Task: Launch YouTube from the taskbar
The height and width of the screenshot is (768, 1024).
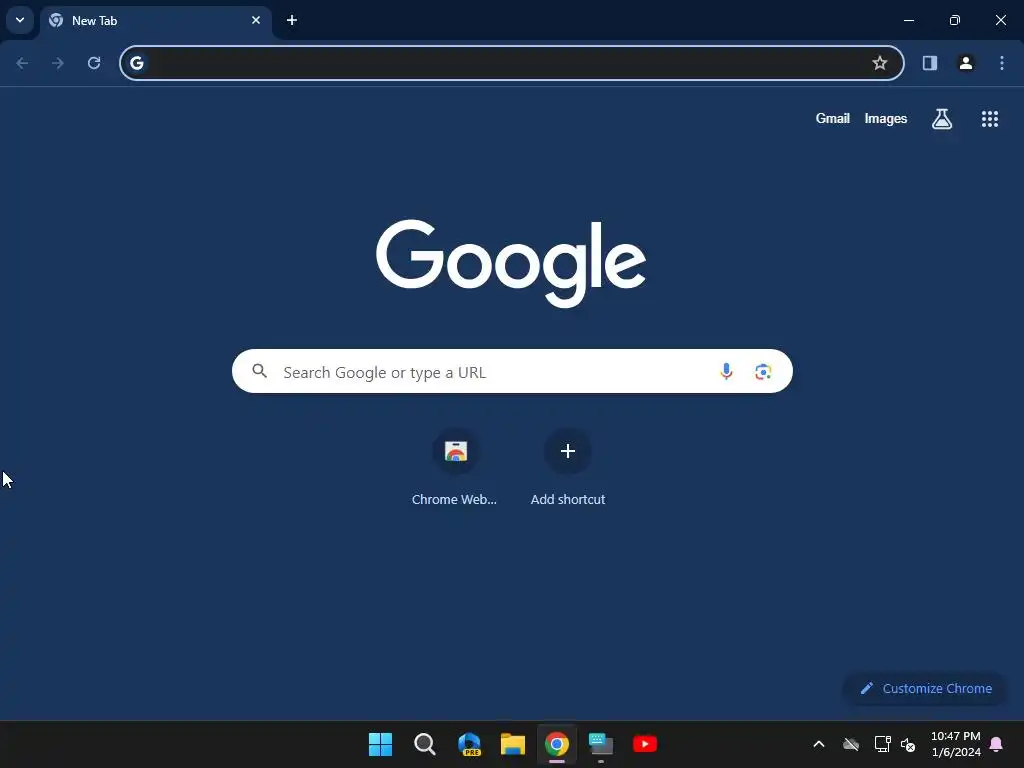Action: (645, 744)
